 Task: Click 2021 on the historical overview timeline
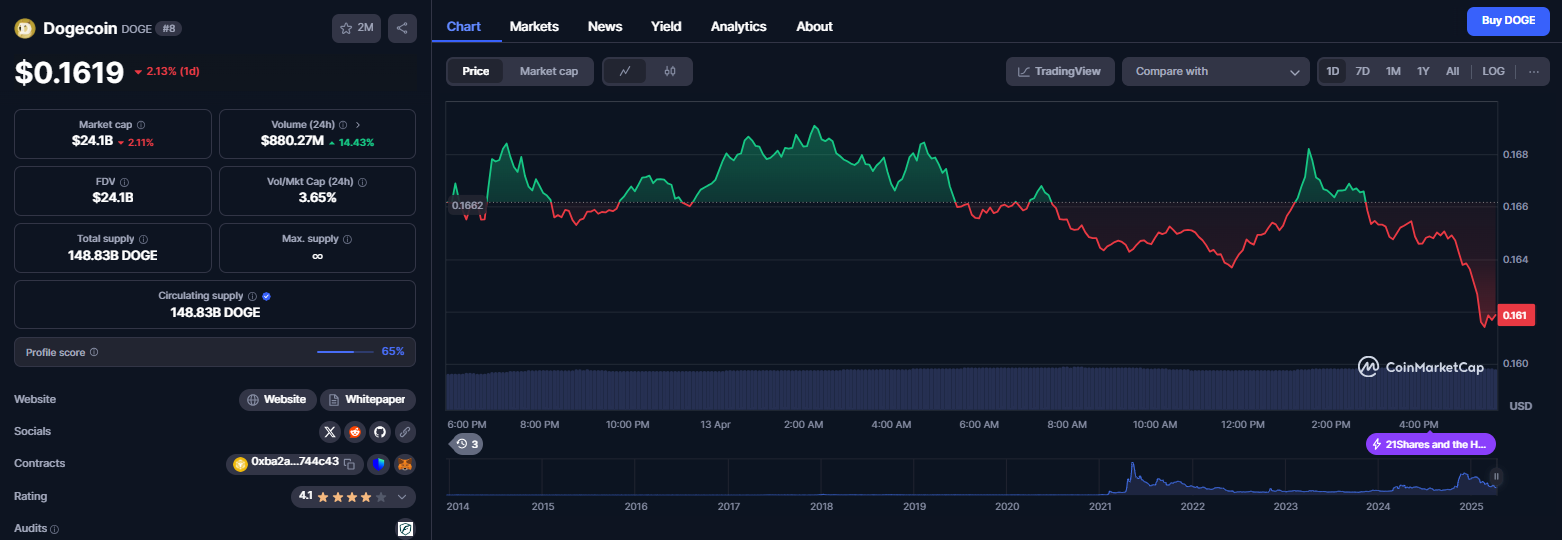click(1100, 507)
